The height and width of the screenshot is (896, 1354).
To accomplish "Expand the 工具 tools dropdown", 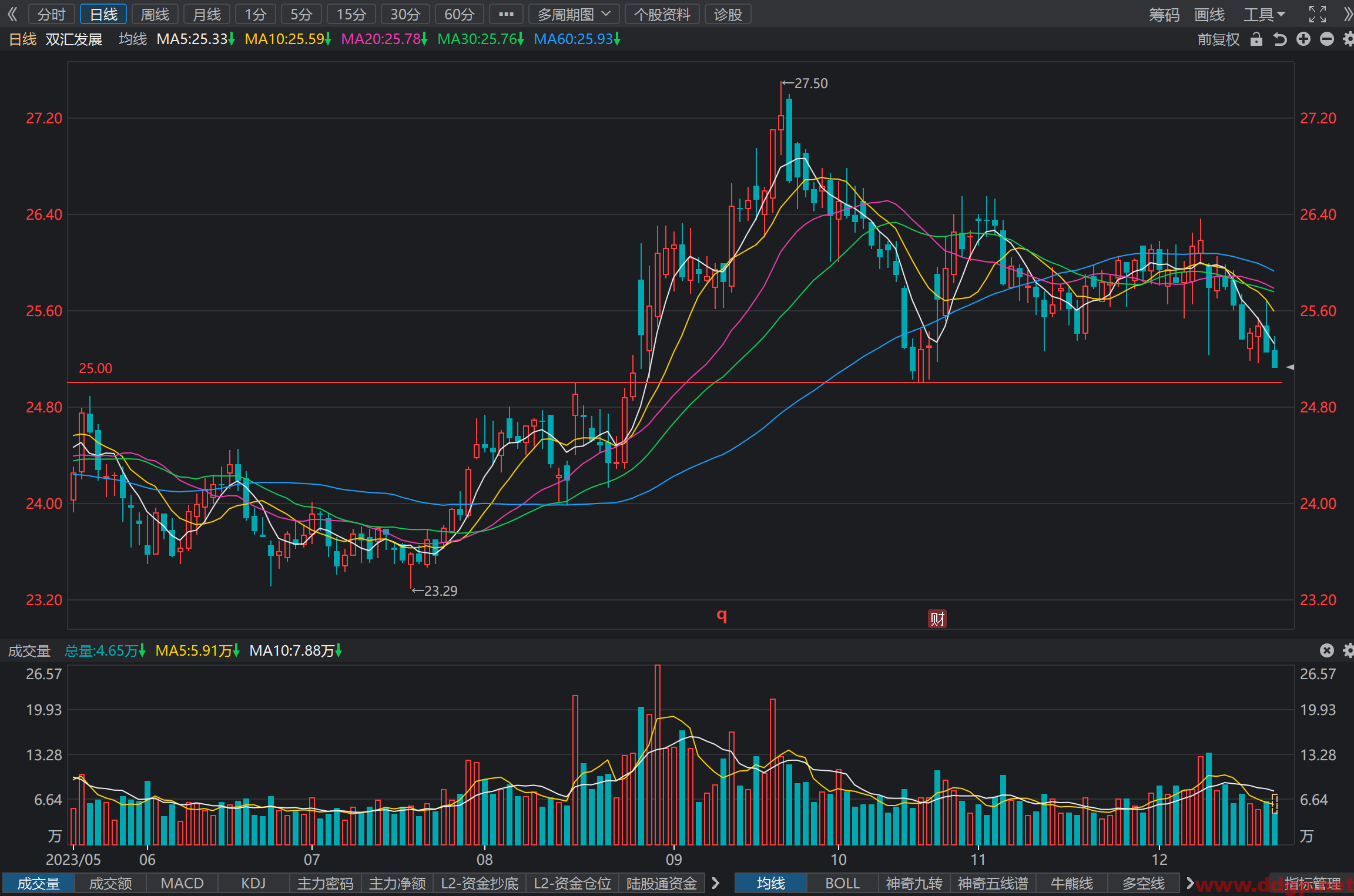I will click(x=1264, y=14).
